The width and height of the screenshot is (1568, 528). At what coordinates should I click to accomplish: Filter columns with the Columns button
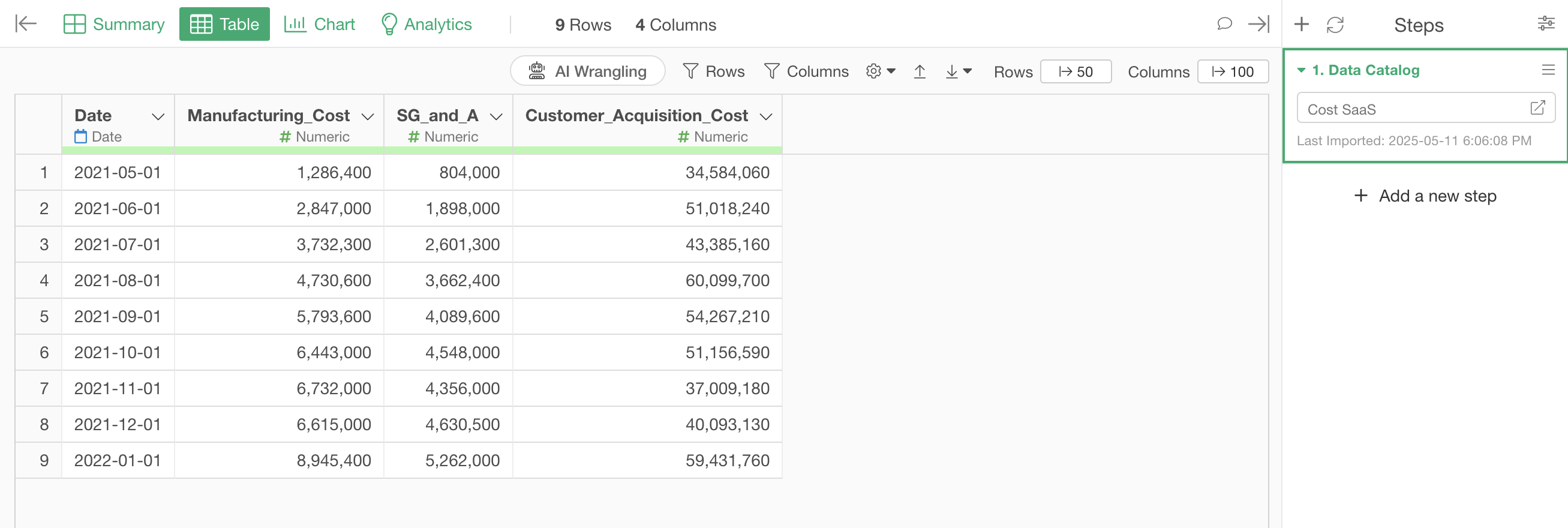pyautogui.click(x=807, y=71)
